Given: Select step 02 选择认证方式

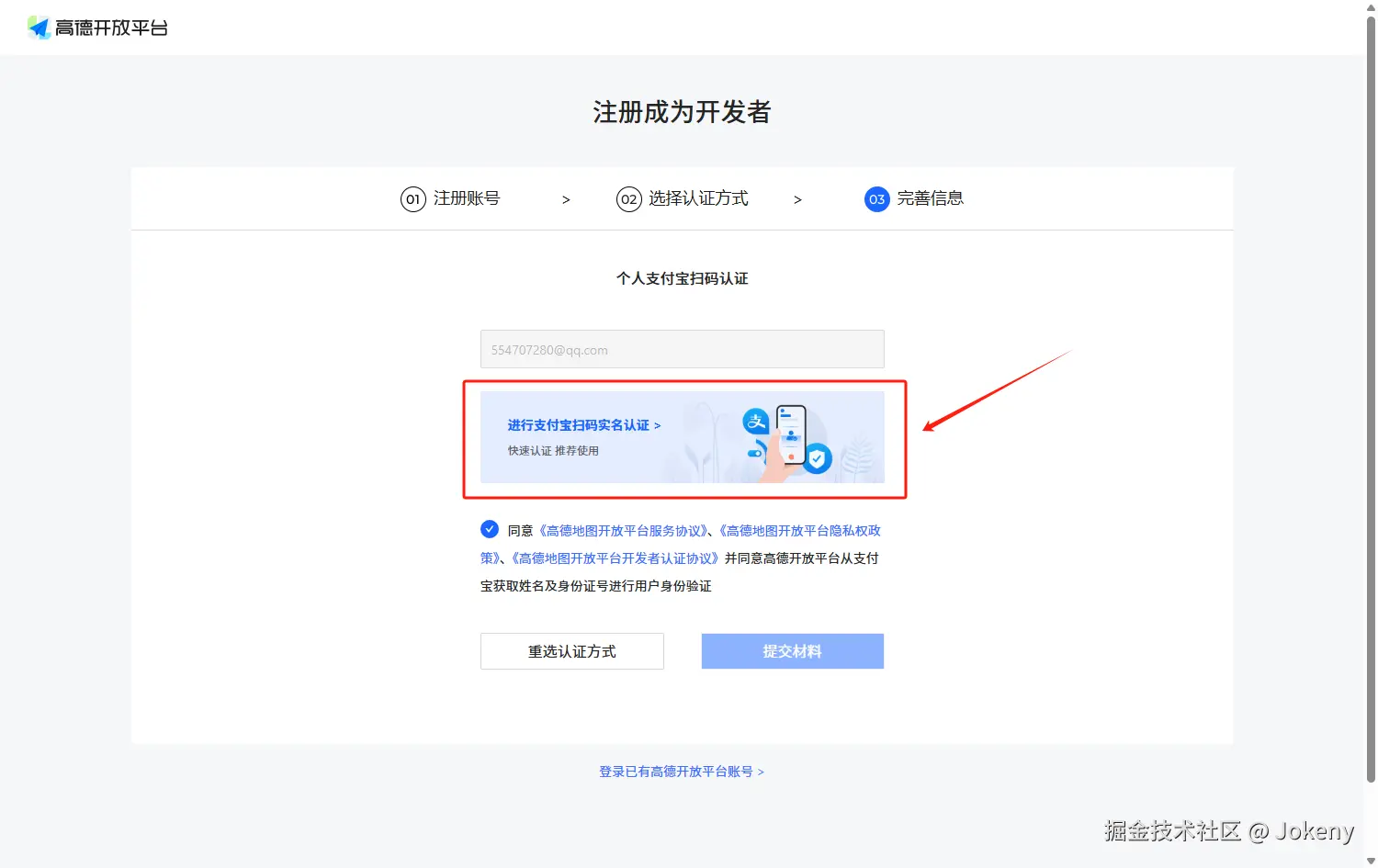Looking at the screenshot, I should pyautogui.click(x=683, y=198).
